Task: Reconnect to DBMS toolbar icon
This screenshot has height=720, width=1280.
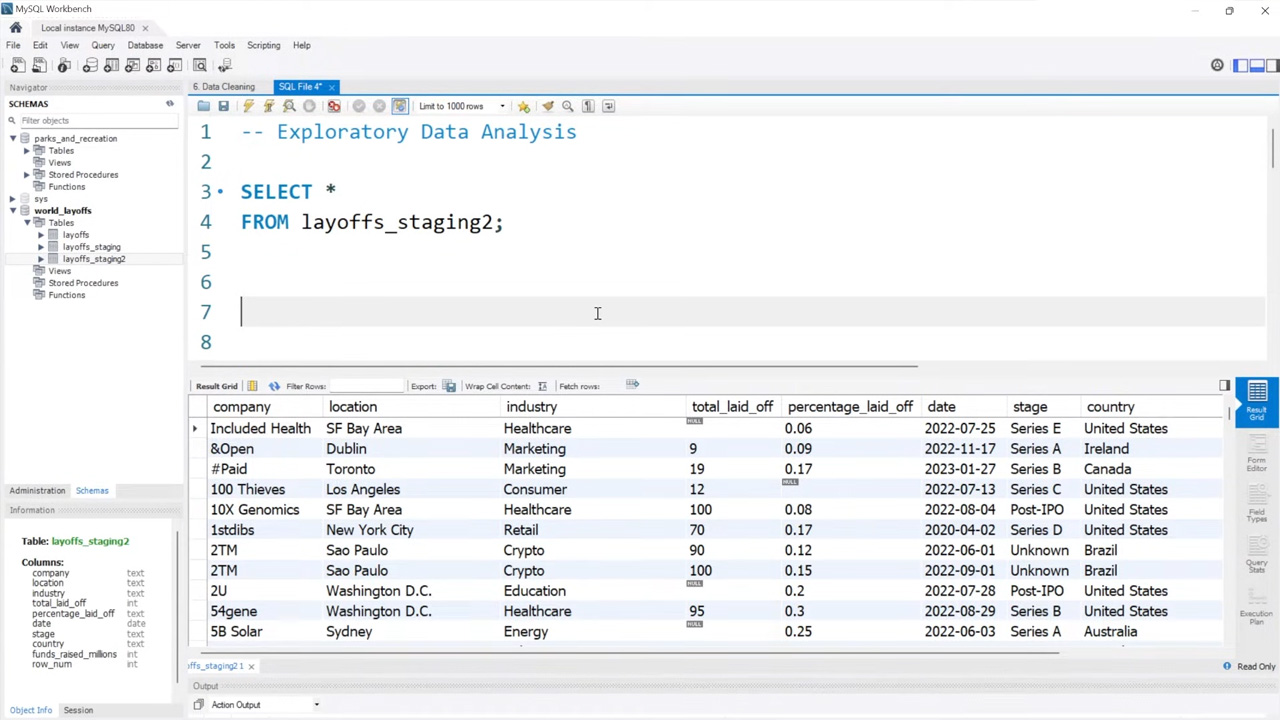Action: click(x=225, y=65)
